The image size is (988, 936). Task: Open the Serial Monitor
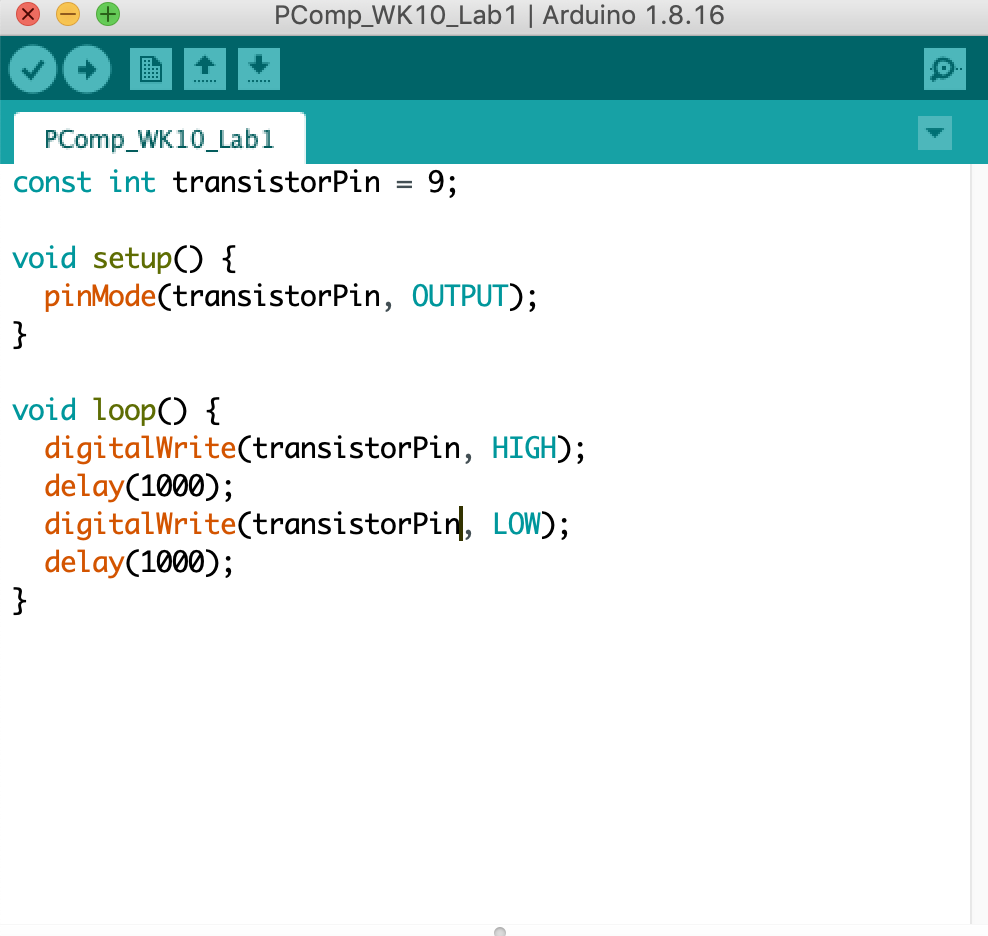tap(944, 69)
